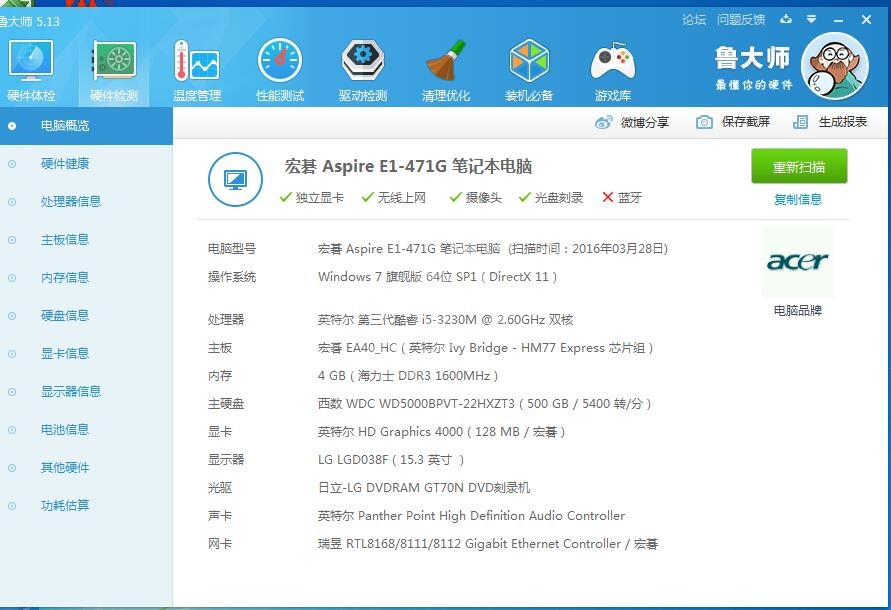Open 性能测试 performance test gauge icon
Viewport: 891px width, 610px height.
coord(280,60)
